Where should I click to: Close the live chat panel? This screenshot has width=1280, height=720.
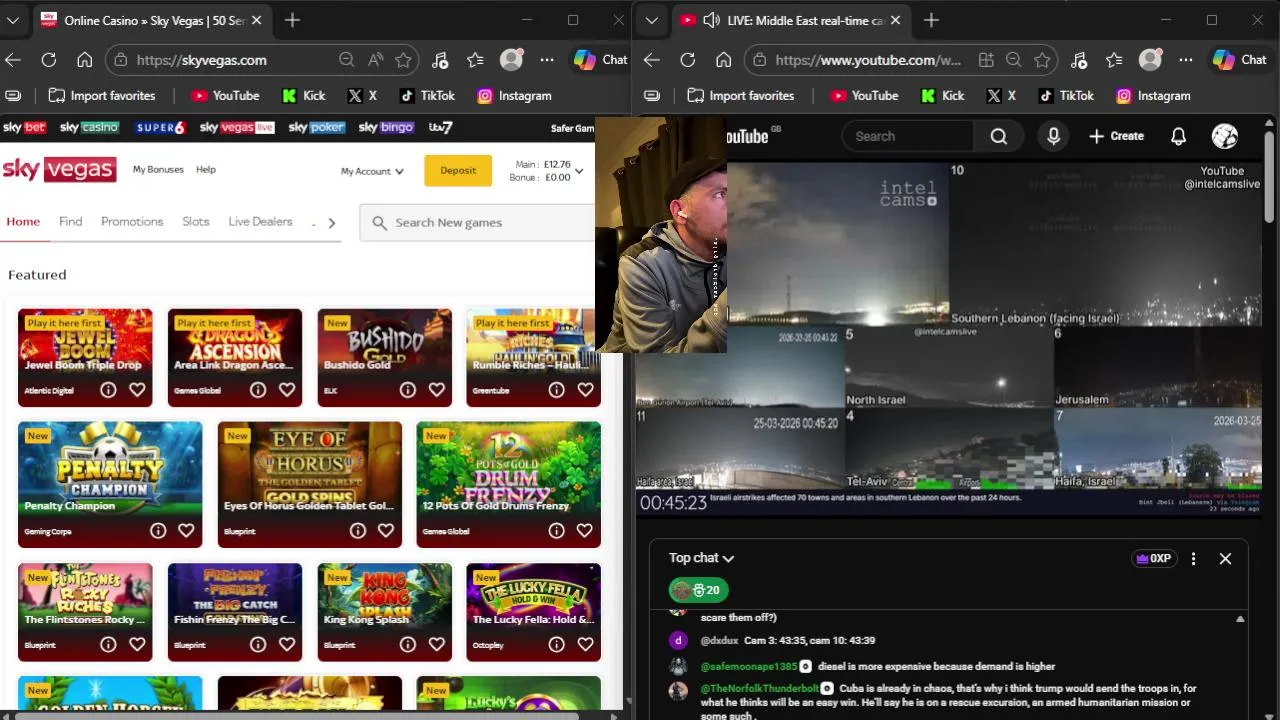pyautogui.click(x=1225, y=559)
